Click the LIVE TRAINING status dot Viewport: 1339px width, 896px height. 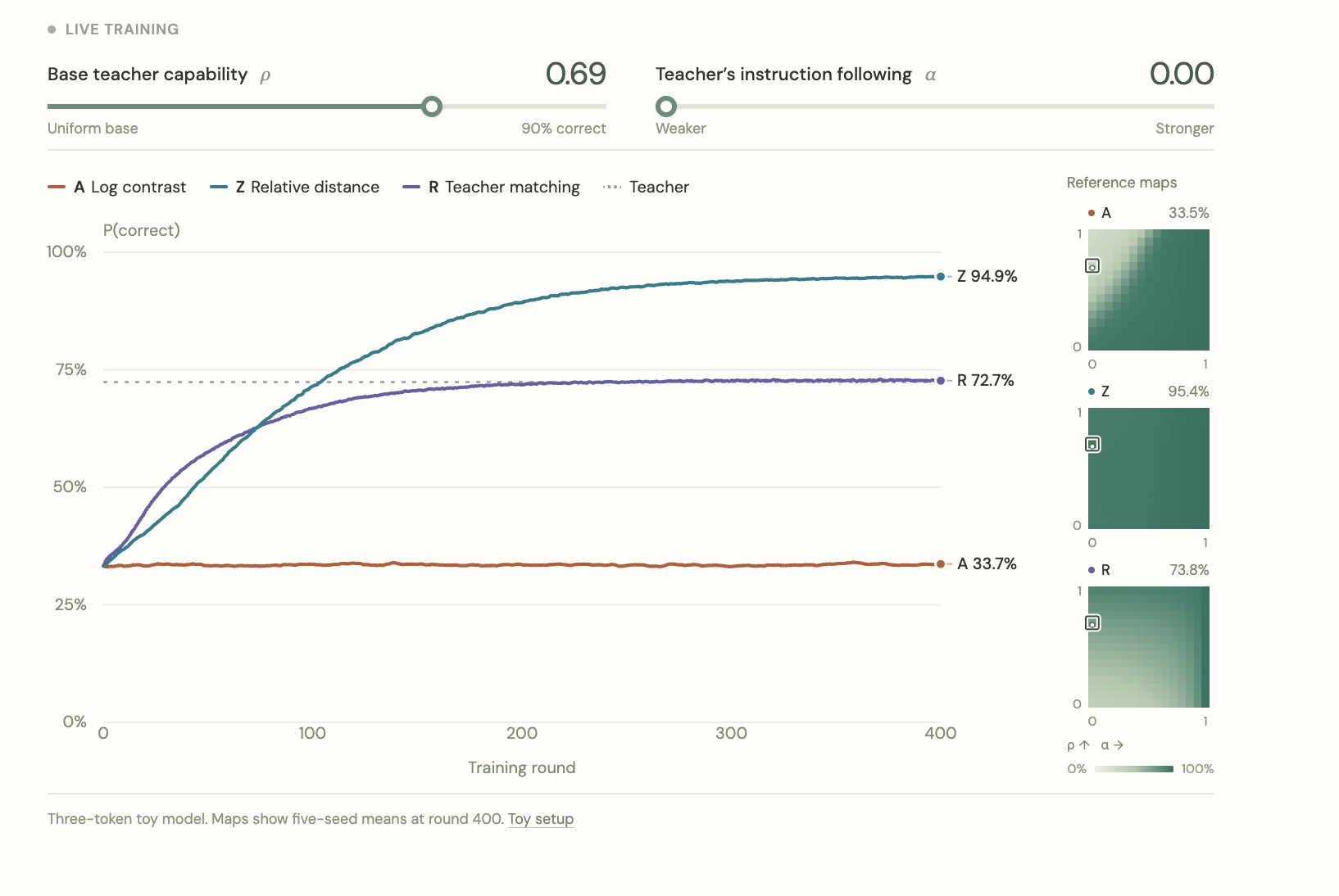pos(52,29)
